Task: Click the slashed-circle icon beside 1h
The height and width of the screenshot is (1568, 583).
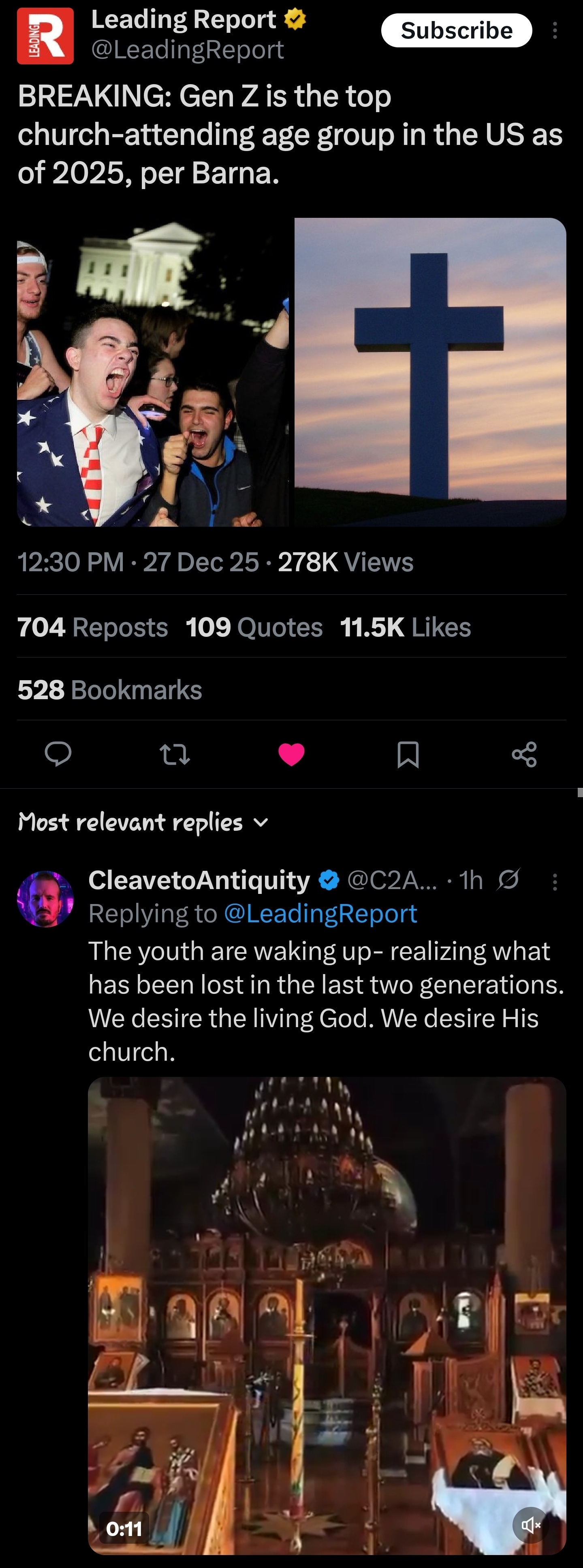Action: pos(508,880)
